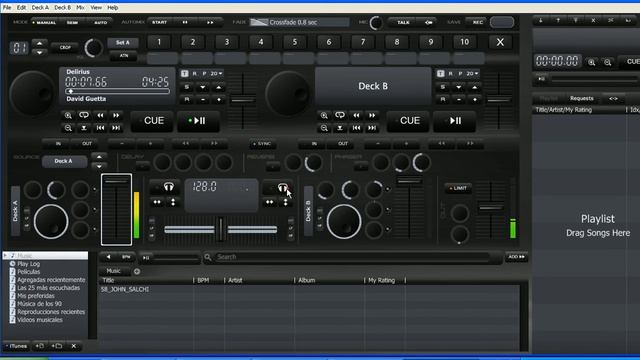Add new music tab with plus icon
Screen dimensions: 640x360
137,271
